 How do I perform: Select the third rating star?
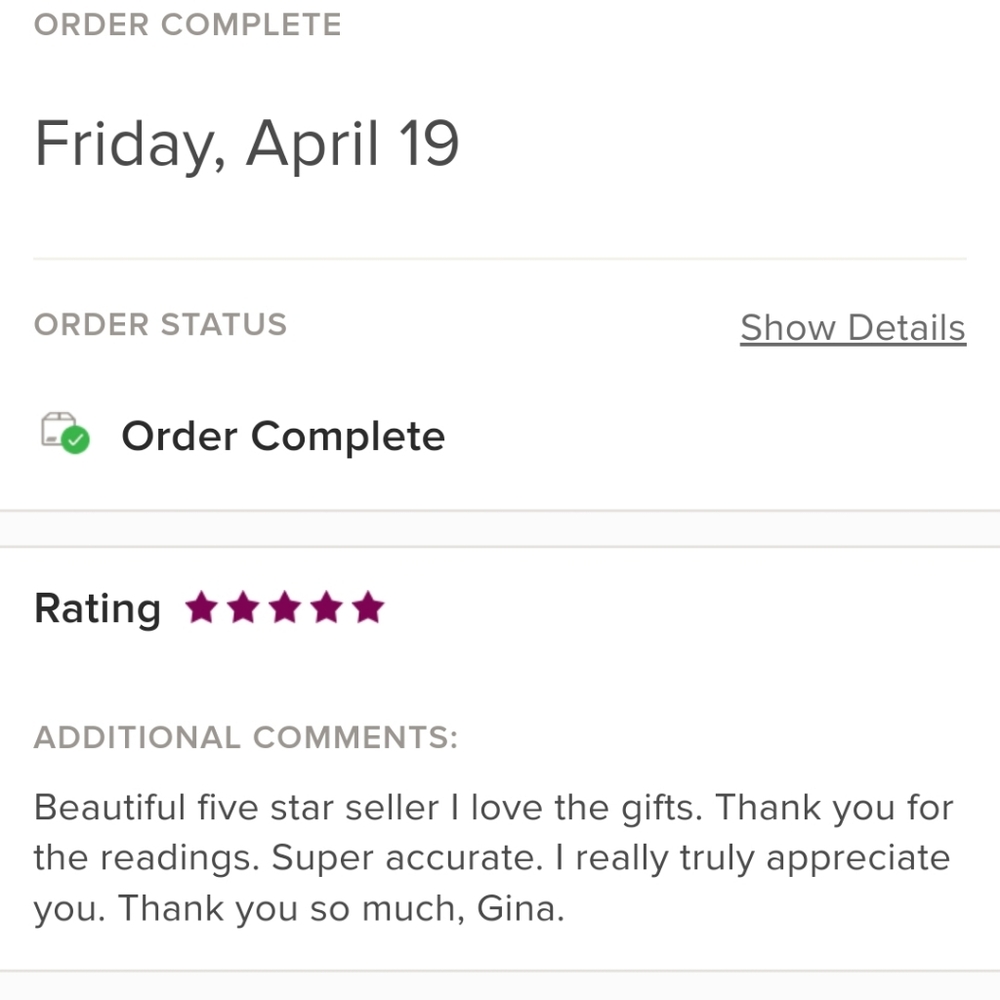pyautogui.click(x=285, y=607)
